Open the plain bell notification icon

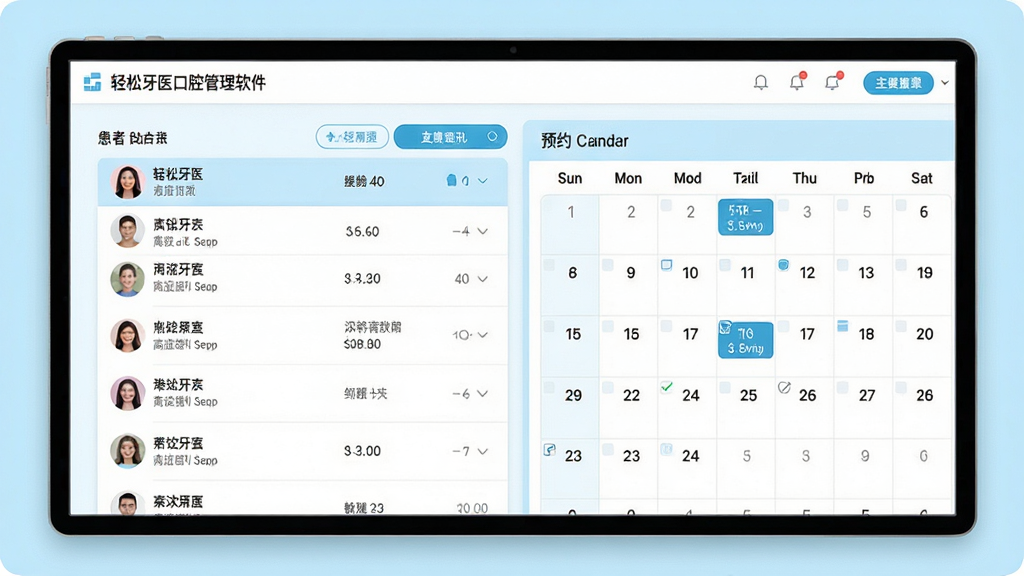coord(761,82)
